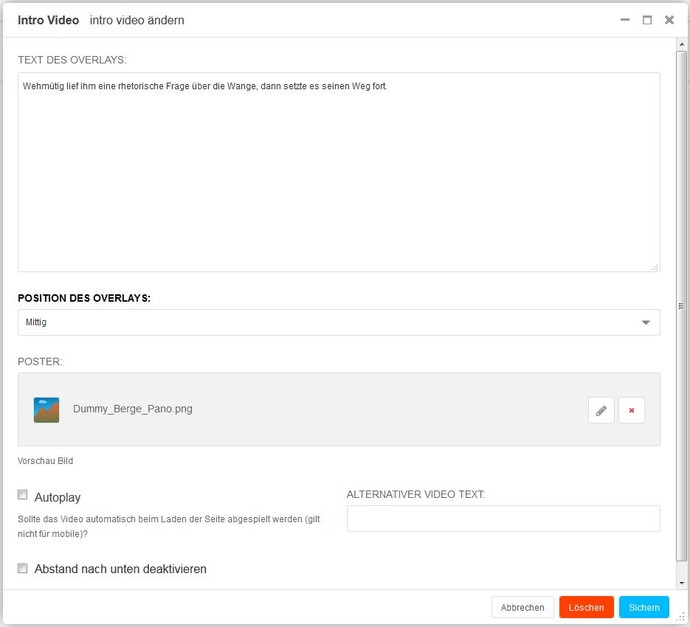Click the scrollbar up arrow
The width and height of the screenshot is (690, 627).
pyautogui.click(x=682, y=44)
